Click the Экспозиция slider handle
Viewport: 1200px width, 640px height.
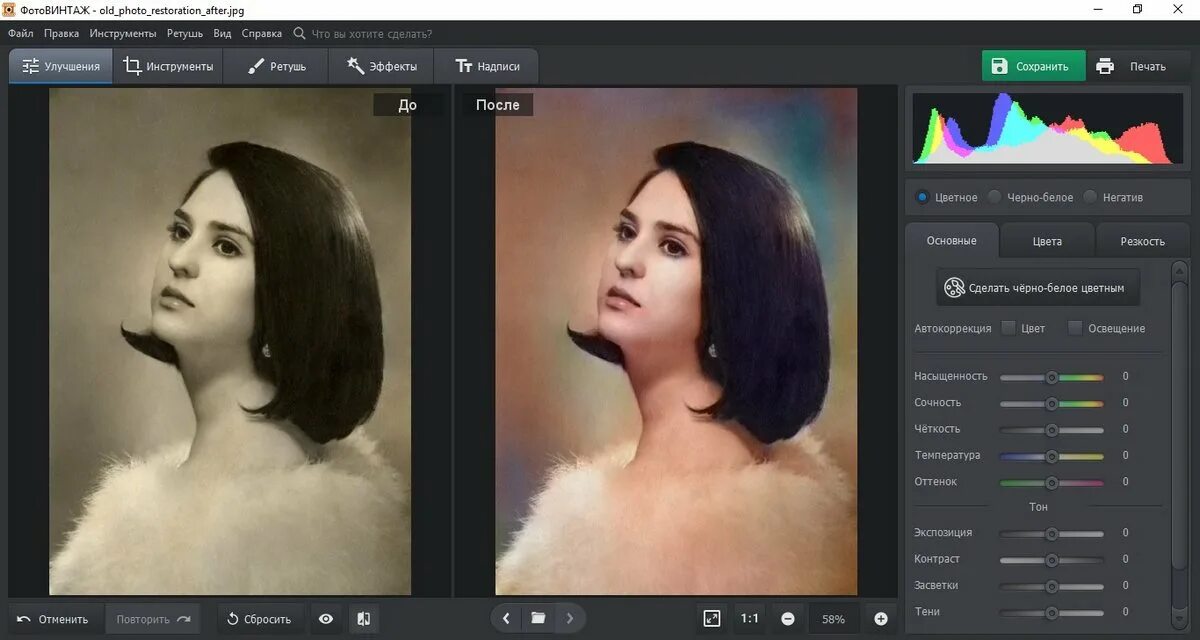pos(1052,533)
